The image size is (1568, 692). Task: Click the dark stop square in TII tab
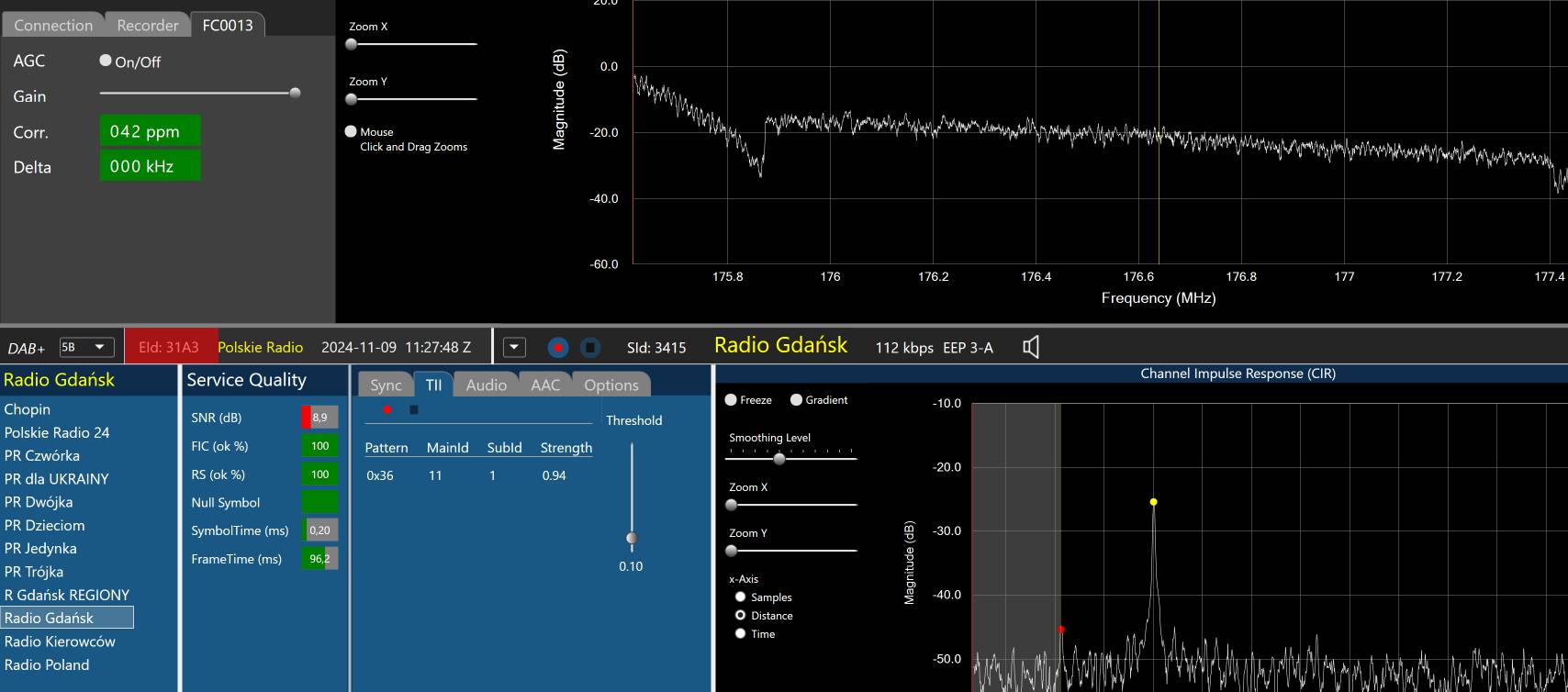point(414,410)
